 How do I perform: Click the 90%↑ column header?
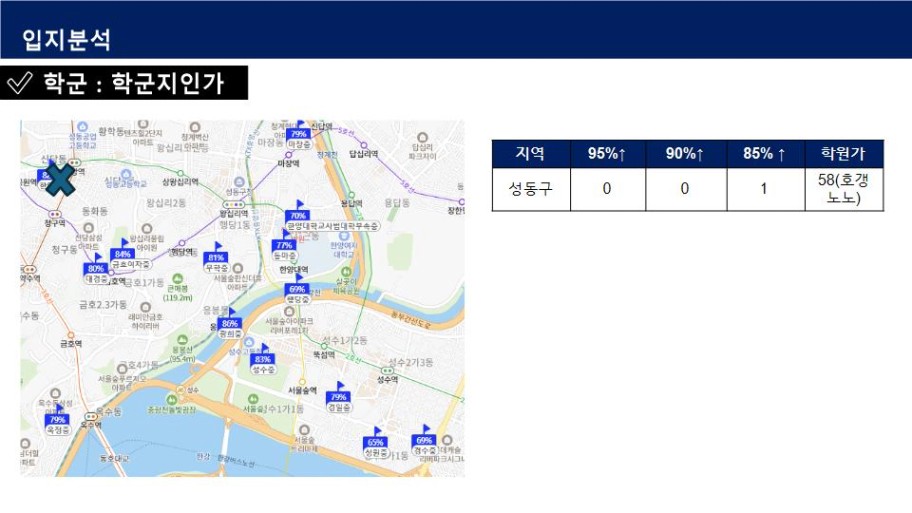tap(685, 154)
